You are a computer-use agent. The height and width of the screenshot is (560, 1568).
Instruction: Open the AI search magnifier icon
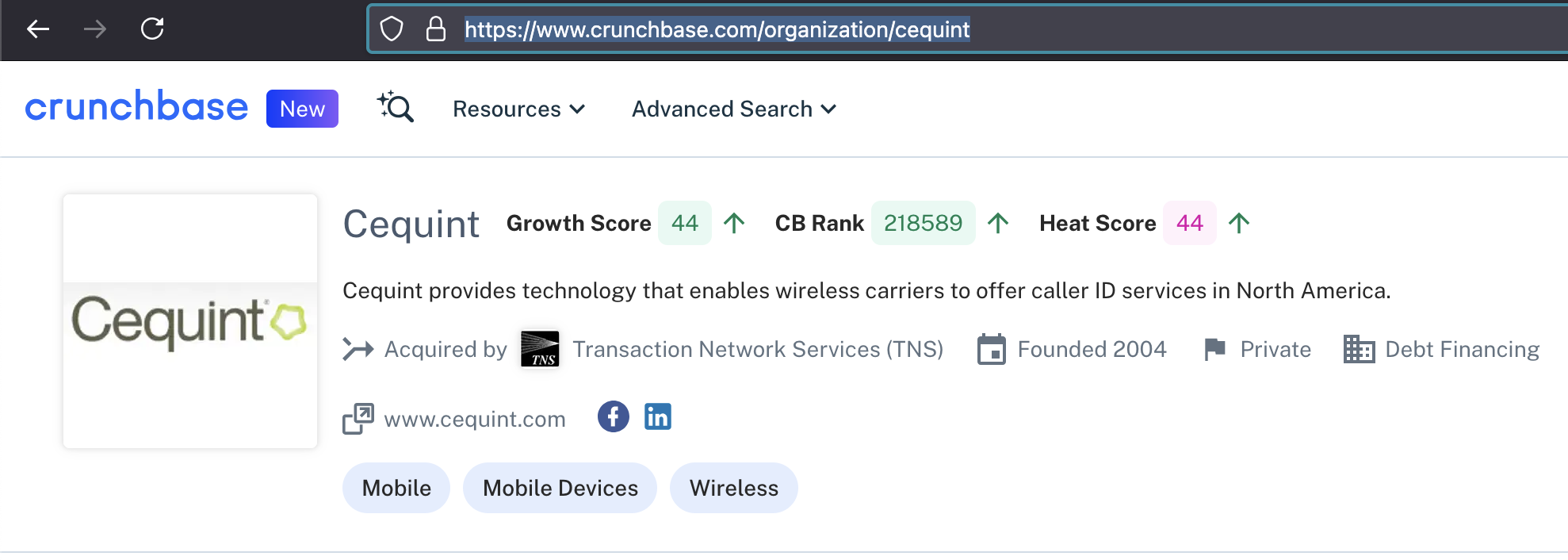click(396, 107)
